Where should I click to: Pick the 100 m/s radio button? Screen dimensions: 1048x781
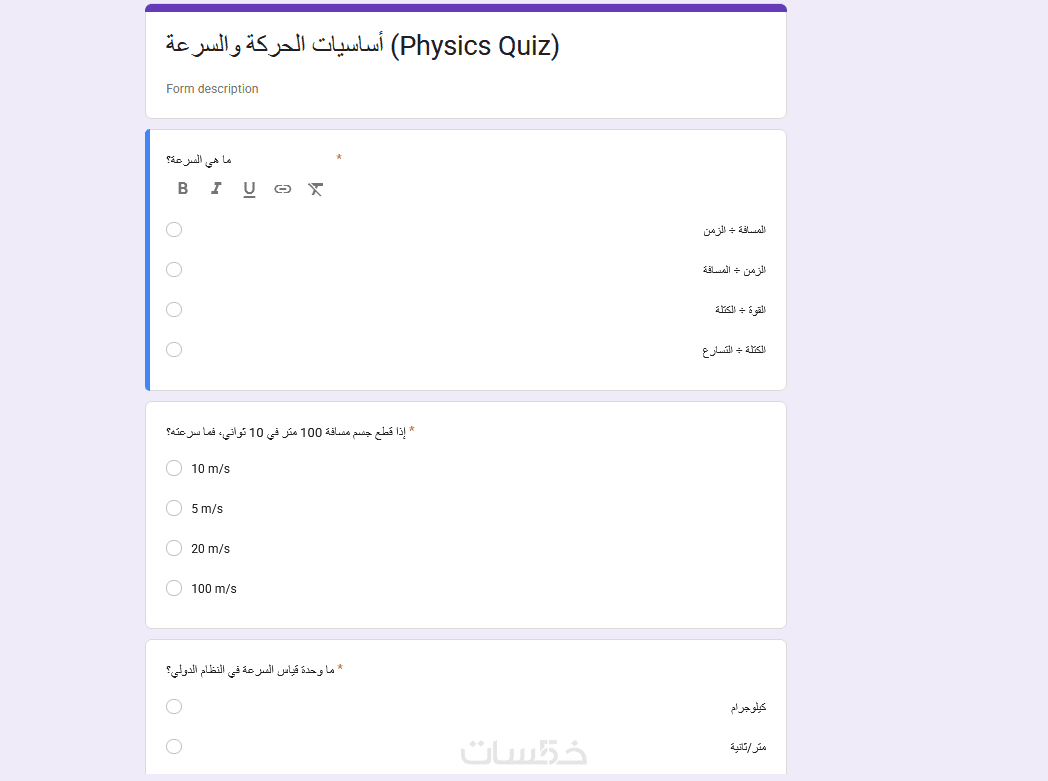point(174,588)
